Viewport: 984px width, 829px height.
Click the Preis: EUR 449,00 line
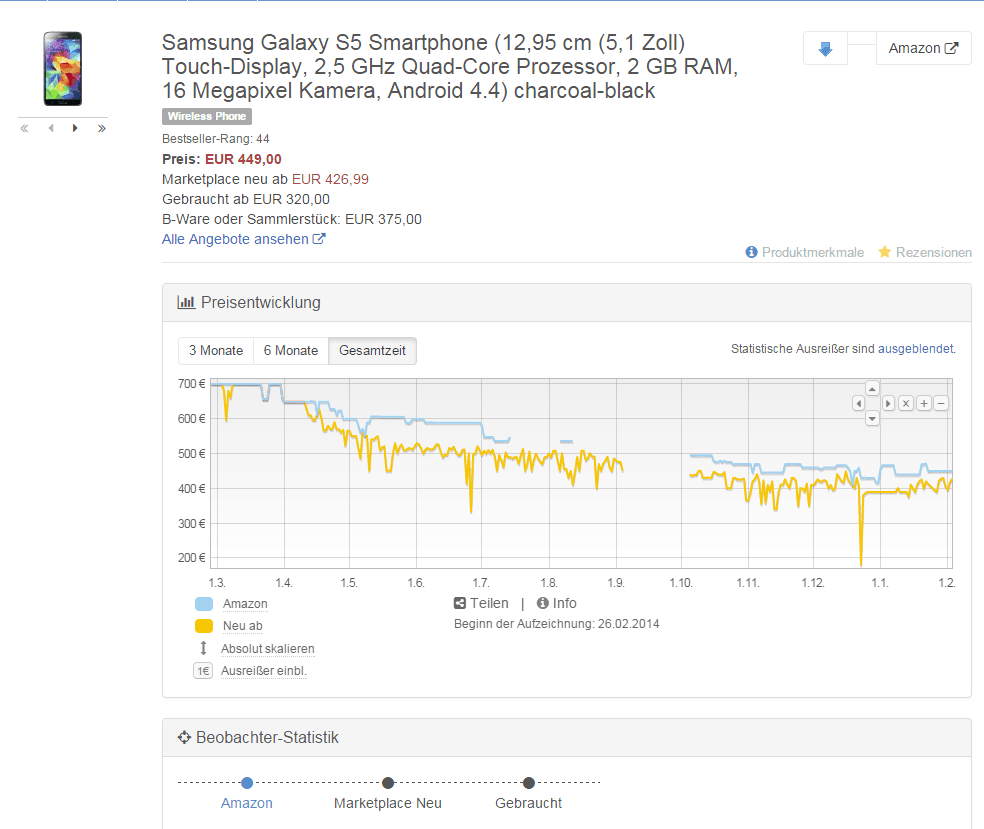222,159
